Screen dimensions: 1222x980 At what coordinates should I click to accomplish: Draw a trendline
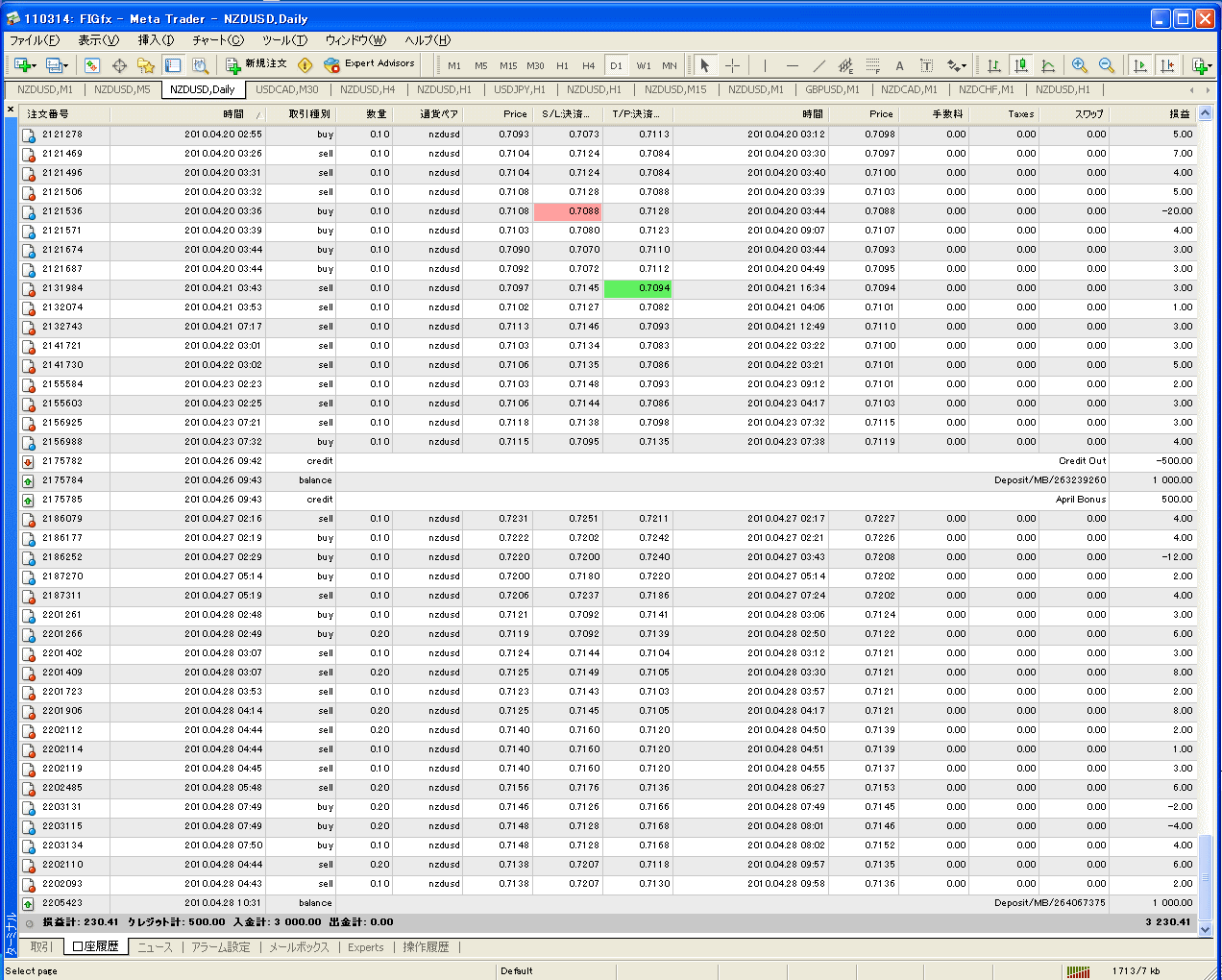point(819,65)
